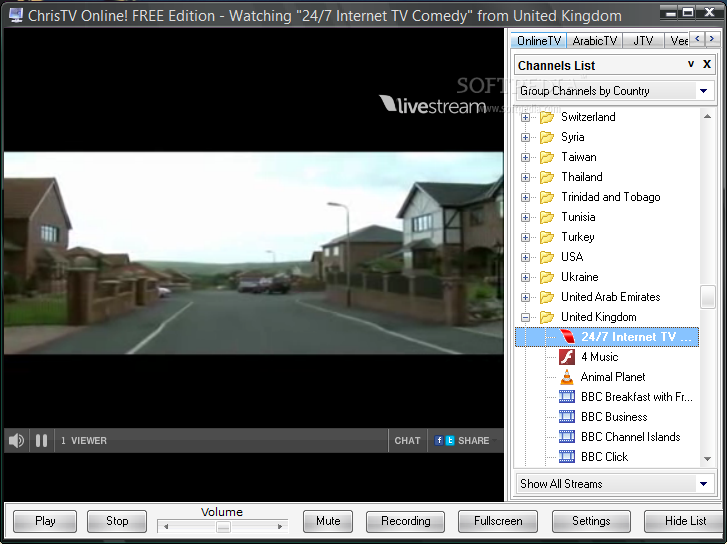Click the Volume slider thumb
This screenshot has width=727, height=544.
(223, 527)
